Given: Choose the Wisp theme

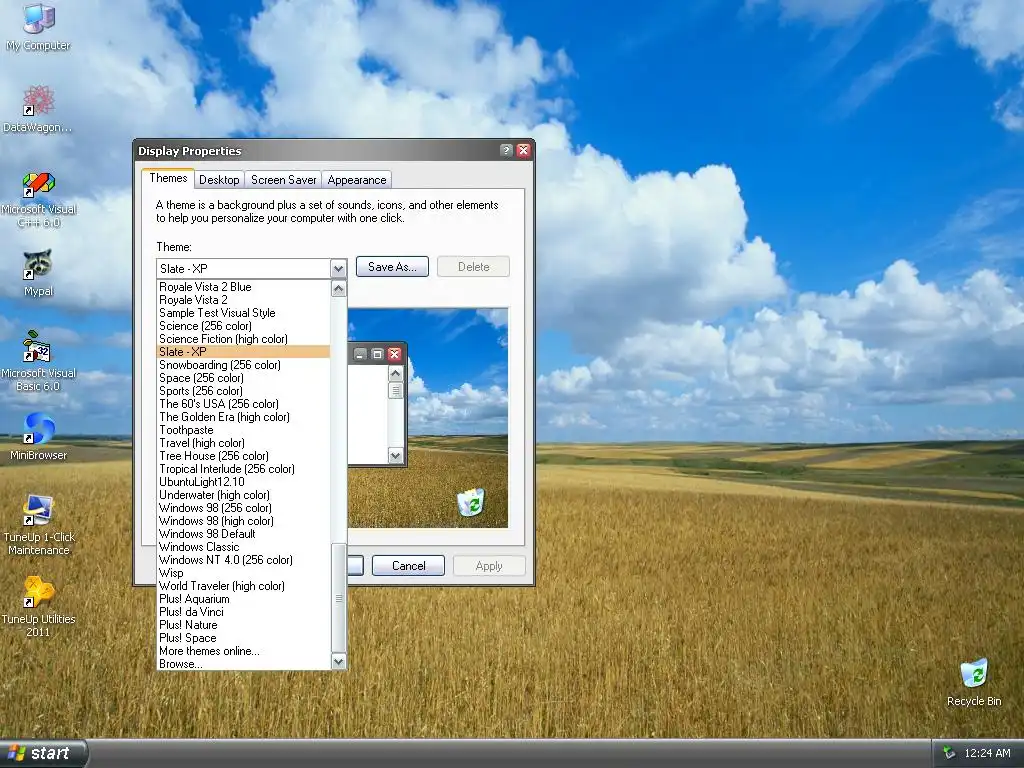Looking at the screenshot, I should (243, 573).
